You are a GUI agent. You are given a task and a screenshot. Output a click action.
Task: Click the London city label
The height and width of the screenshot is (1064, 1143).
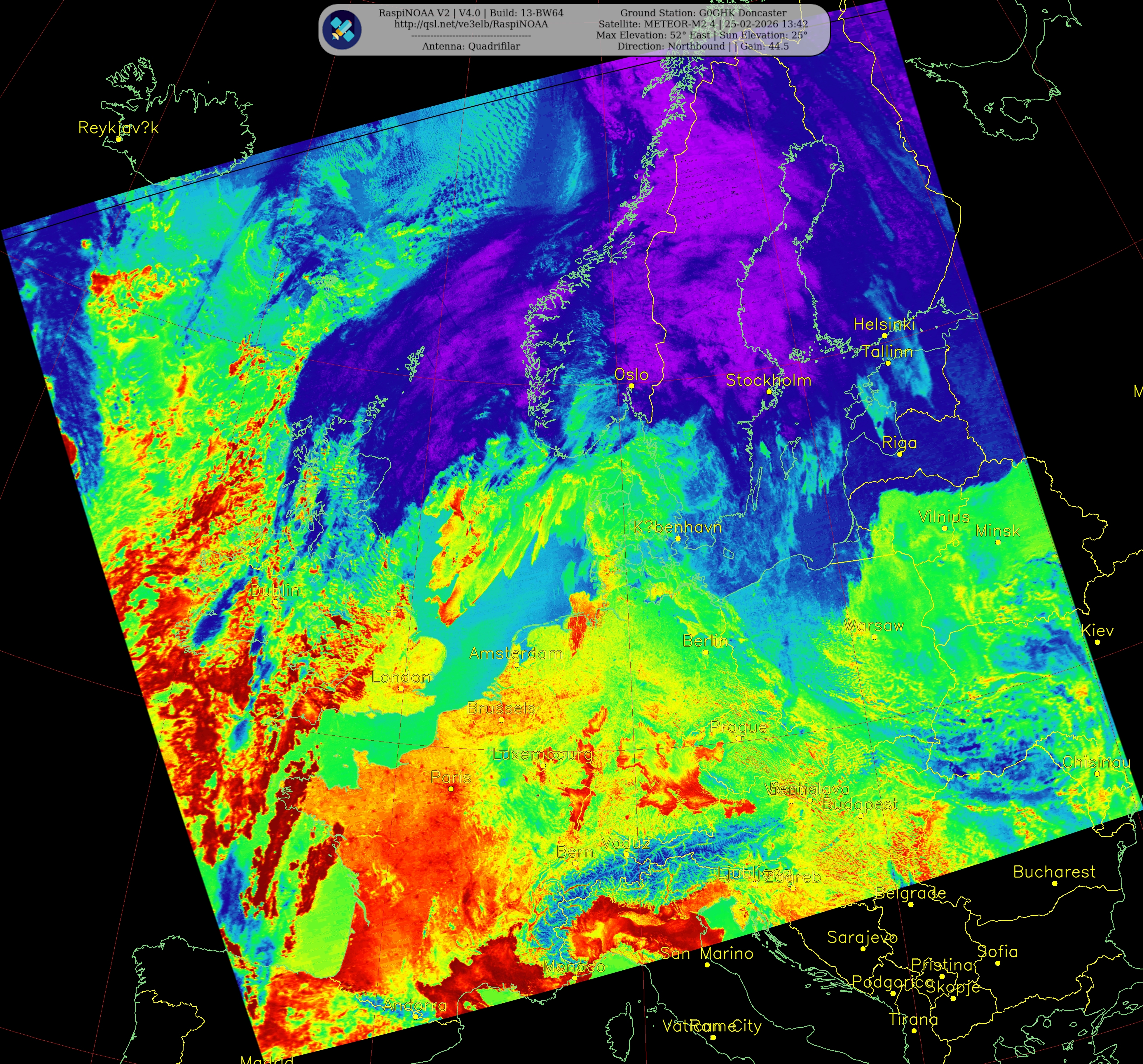(401, 678)
